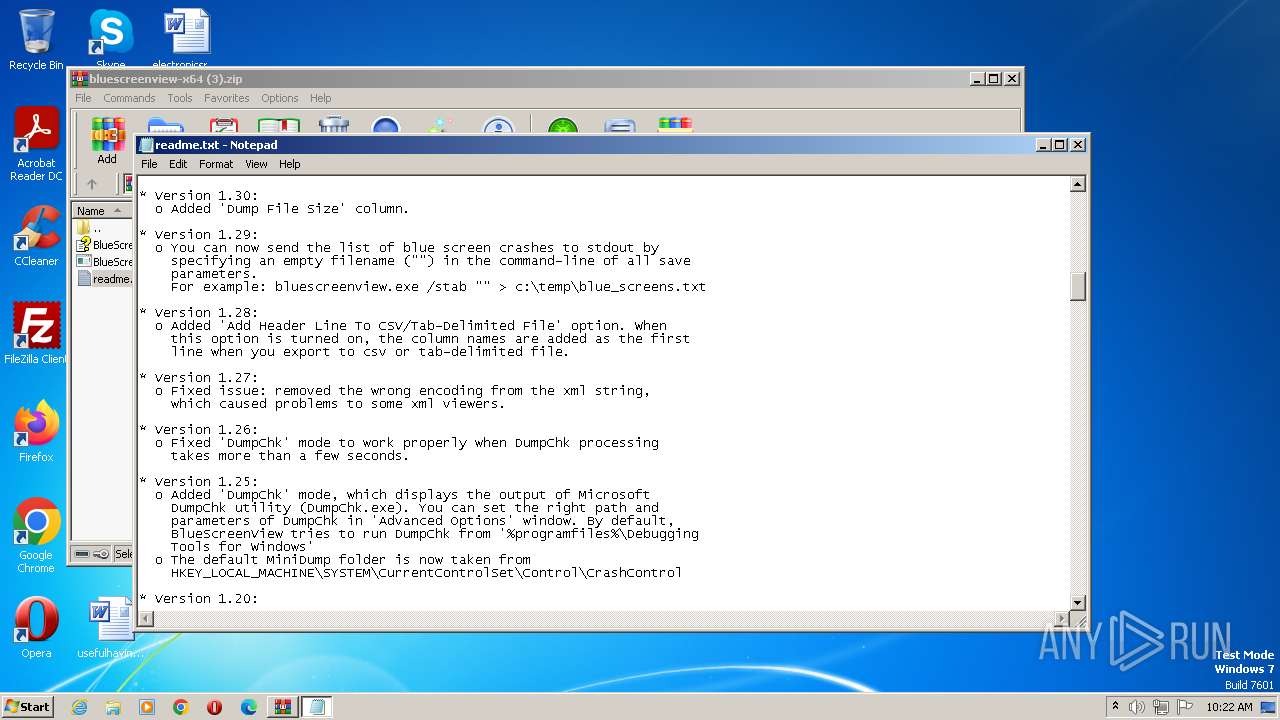This screenshot has height=720, width=1280.
Task: Click the Extract To folder icon in WinRAR
Action: 165,125
